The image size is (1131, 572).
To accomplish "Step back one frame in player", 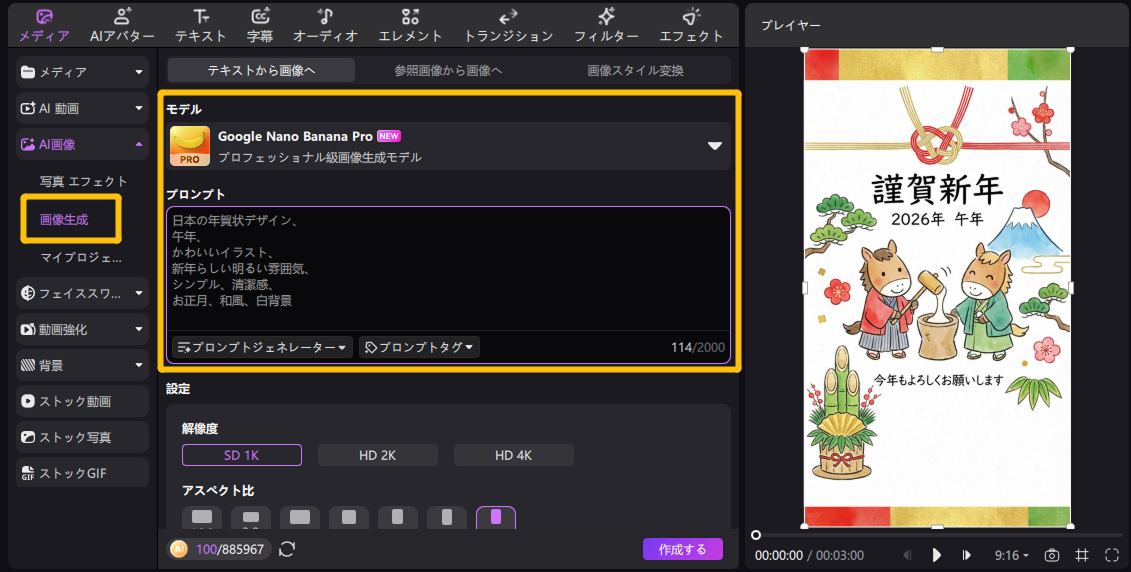I will tap(907, 555).
